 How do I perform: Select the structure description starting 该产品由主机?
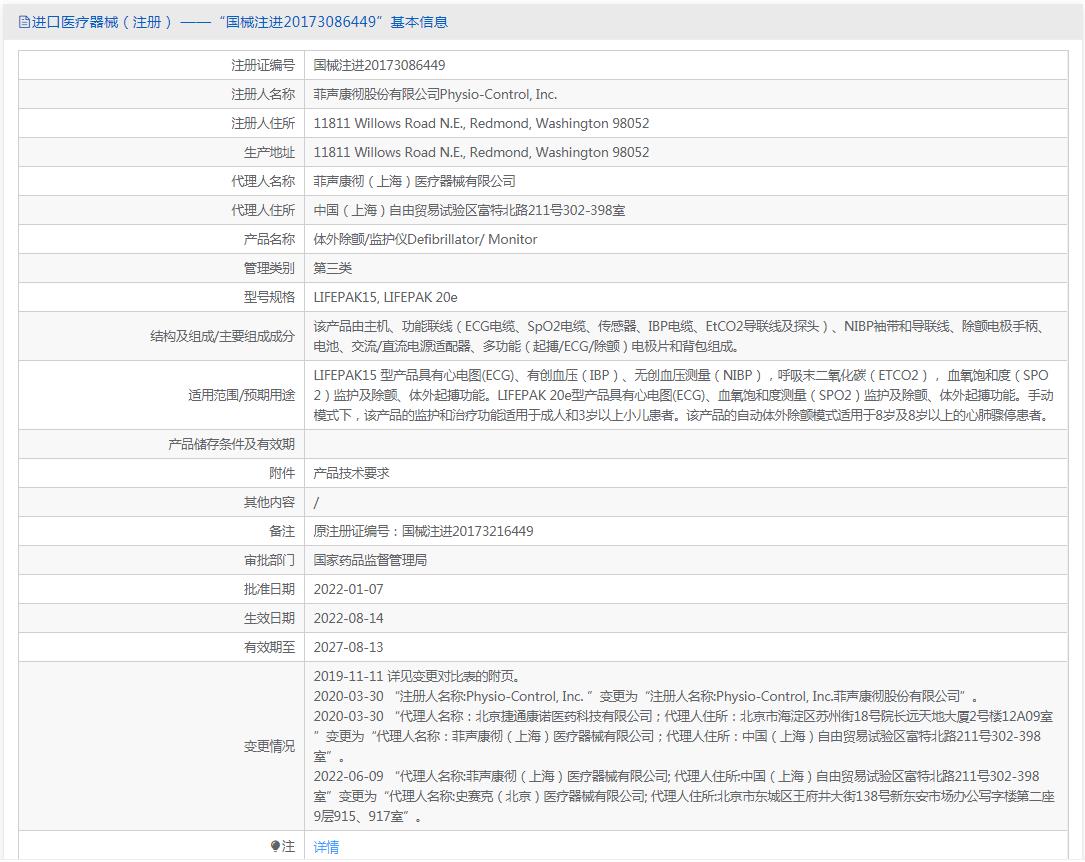680,336
